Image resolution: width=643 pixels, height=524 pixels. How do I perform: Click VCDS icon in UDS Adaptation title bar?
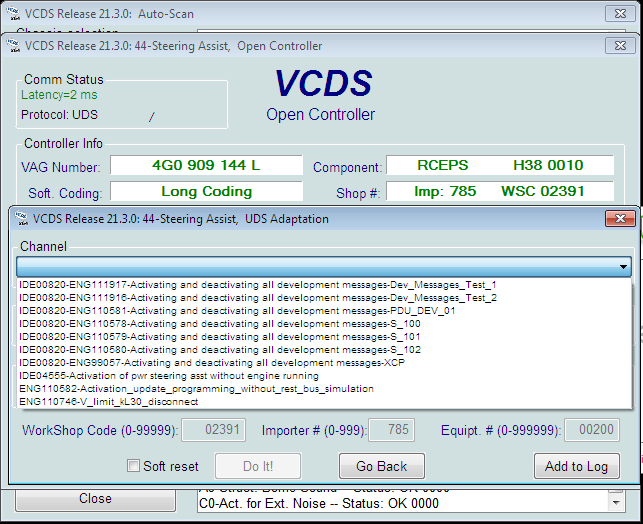(21, 219)
